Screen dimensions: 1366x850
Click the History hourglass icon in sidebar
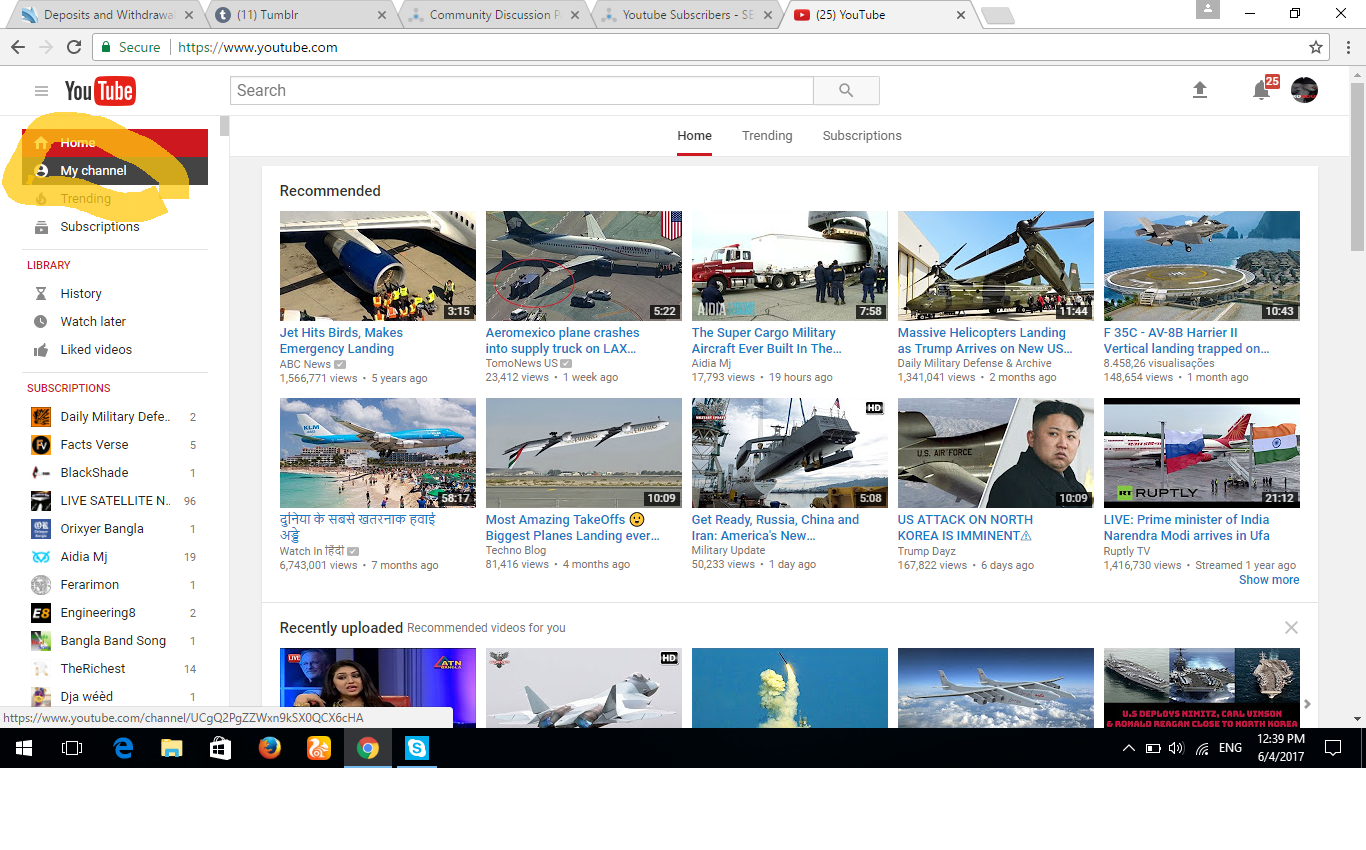(41, 294)
